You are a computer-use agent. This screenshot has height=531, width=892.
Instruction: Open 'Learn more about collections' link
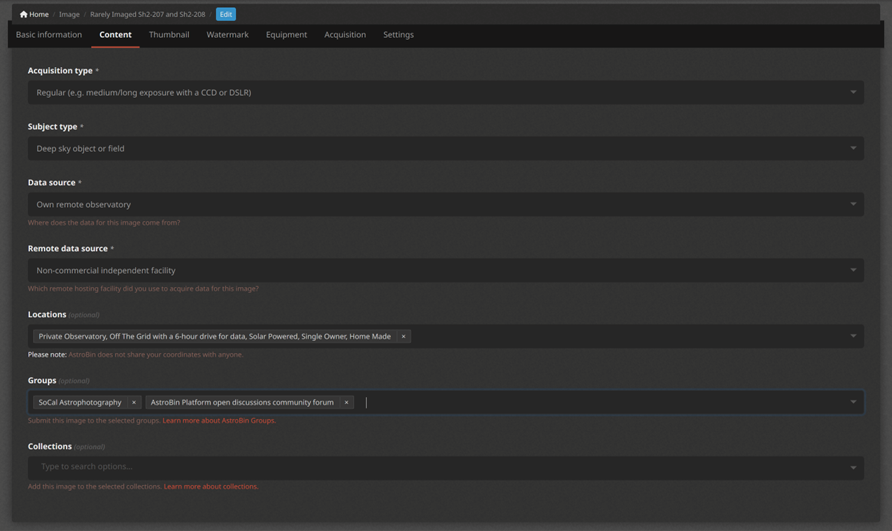click(x=210, y=487)
